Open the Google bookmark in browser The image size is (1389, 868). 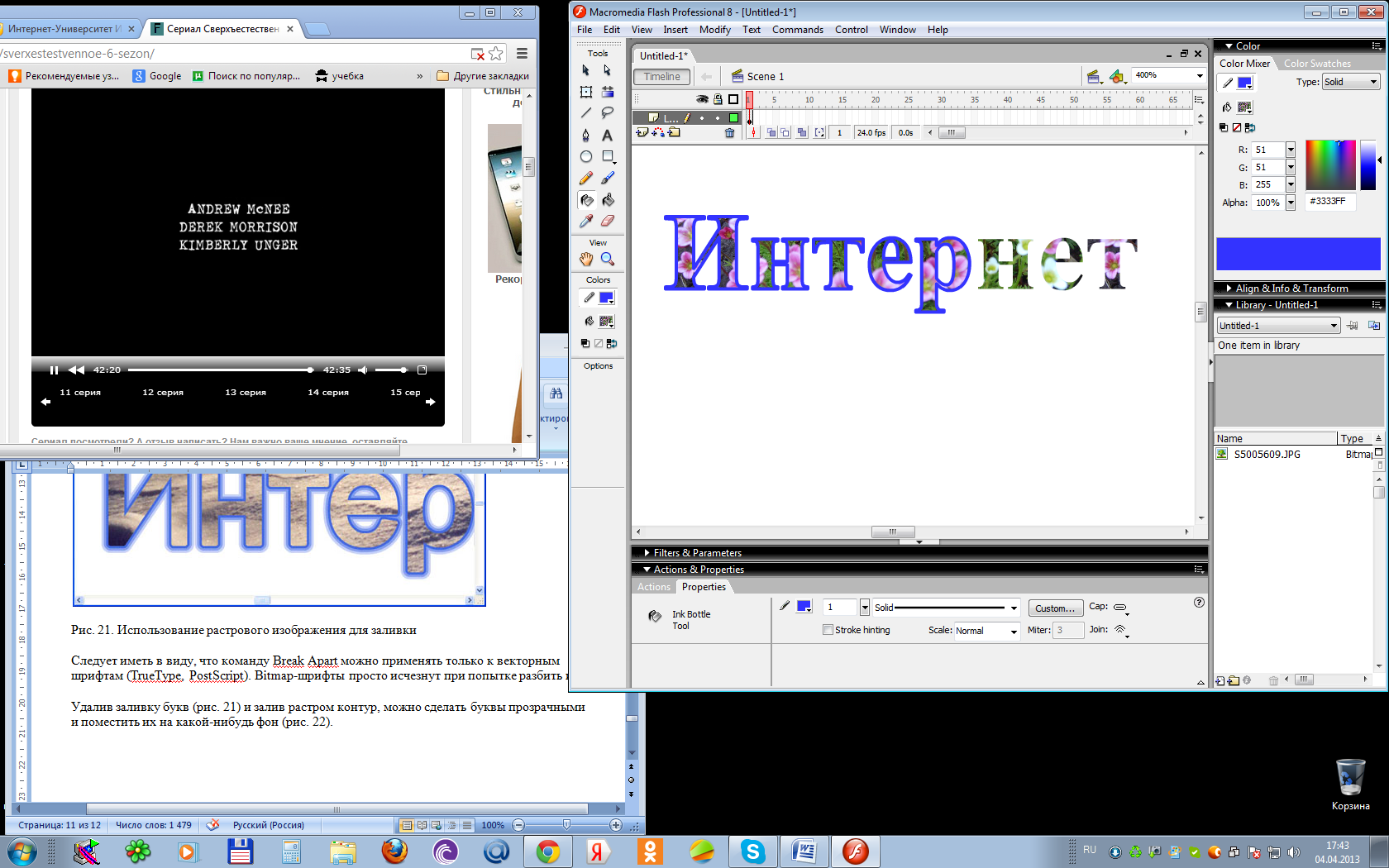coord(157,76)
